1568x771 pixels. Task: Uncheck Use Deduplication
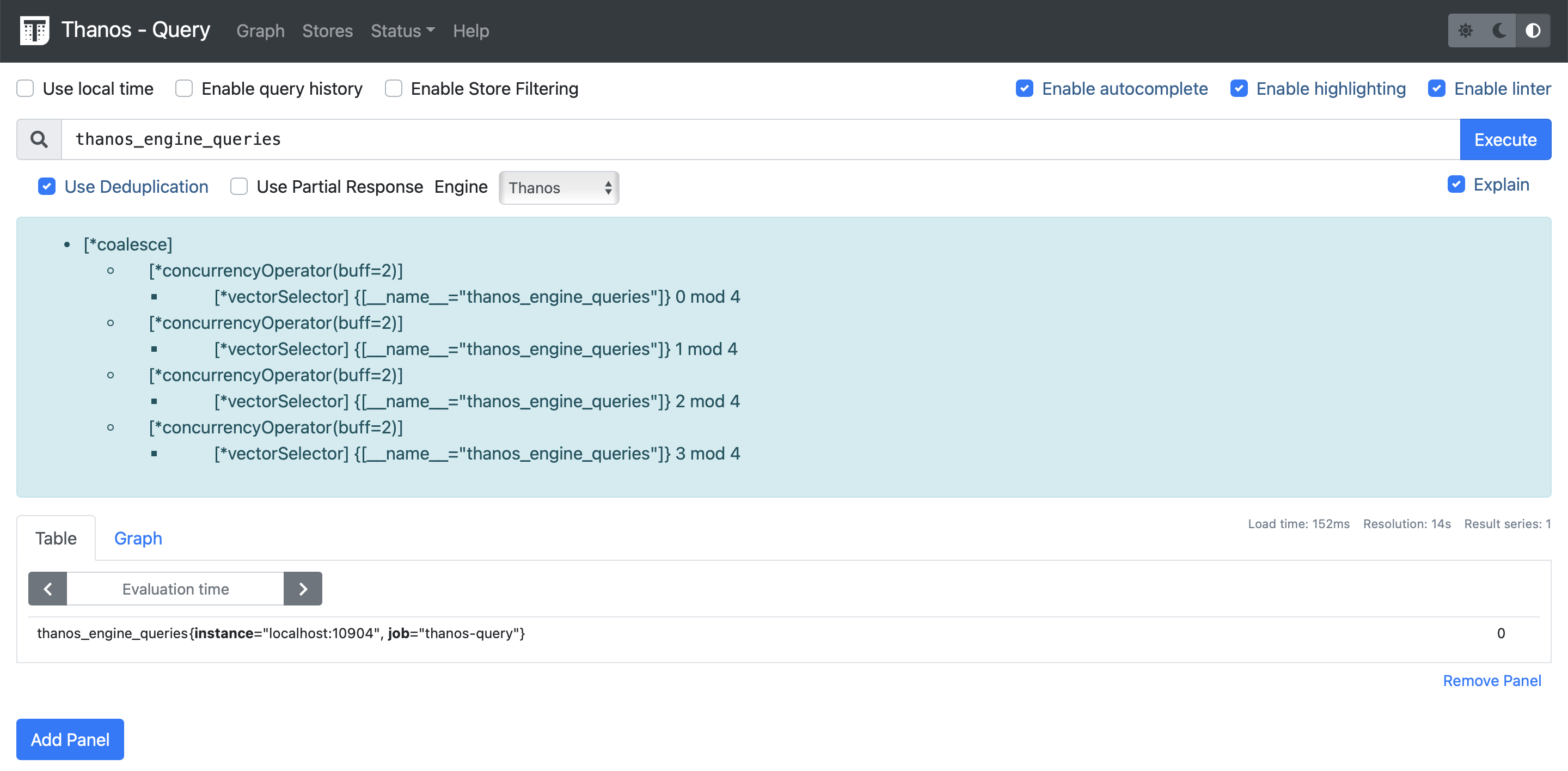(x=46, y=186)
